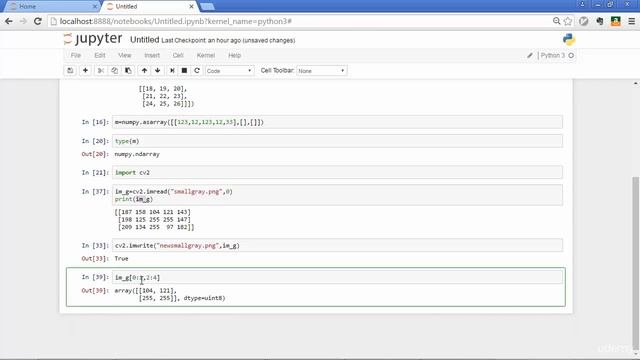Viewport: 640px width, 360px height.
Task: Move selected cell down arrow
Action: (x=158, y=71)
